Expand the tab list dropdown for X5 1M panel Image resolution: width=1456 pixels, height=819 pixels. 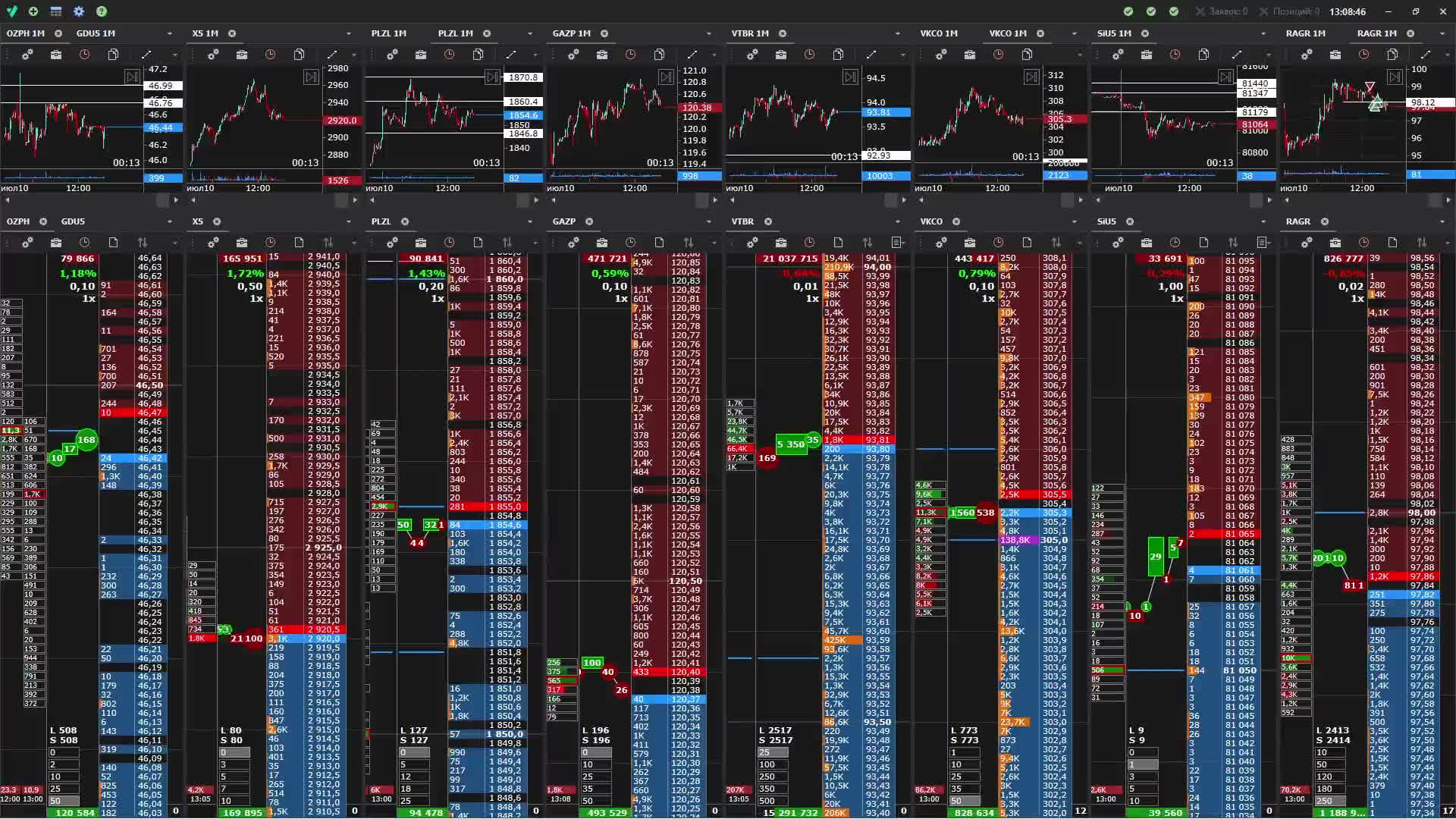[348, 33]
